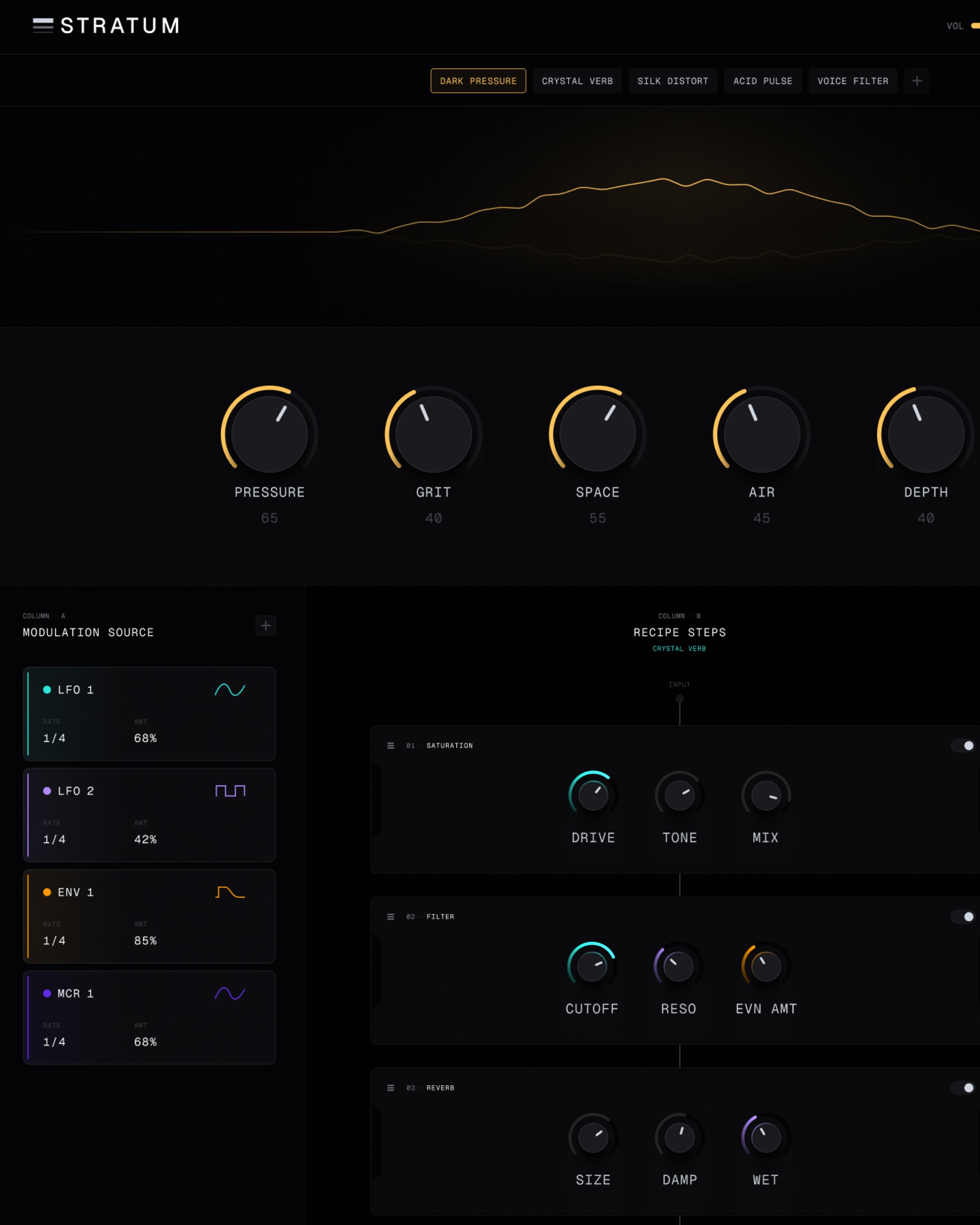Screen dimensions: 980x1225
Task: Choose the Voice Filter preset
Action: (x=852, y=81)
